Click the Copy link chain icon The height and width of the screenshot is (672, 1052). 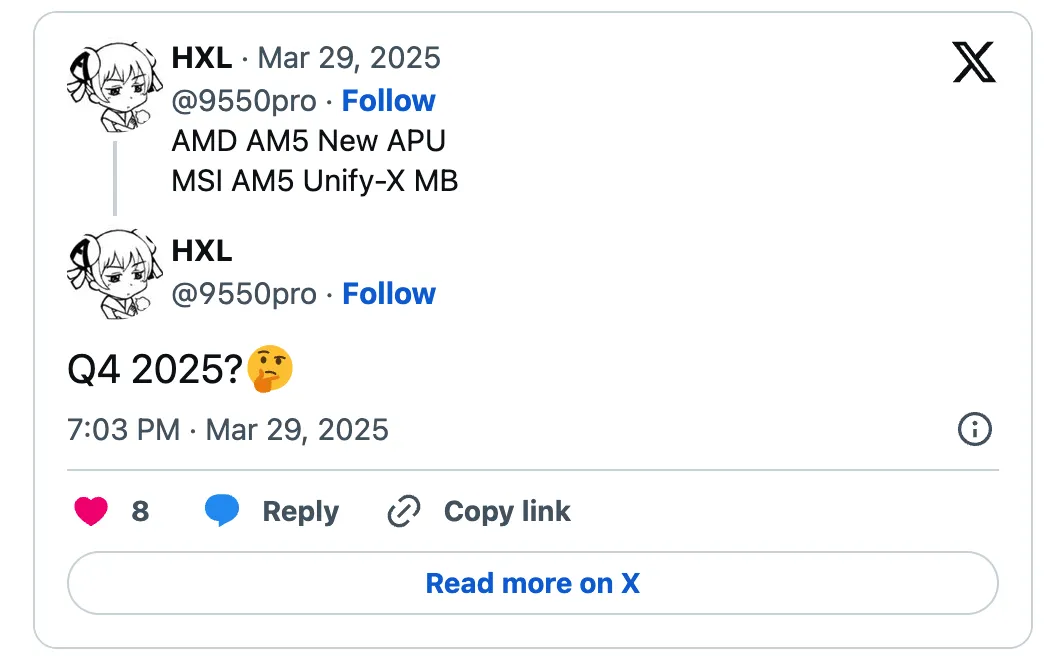403,511
